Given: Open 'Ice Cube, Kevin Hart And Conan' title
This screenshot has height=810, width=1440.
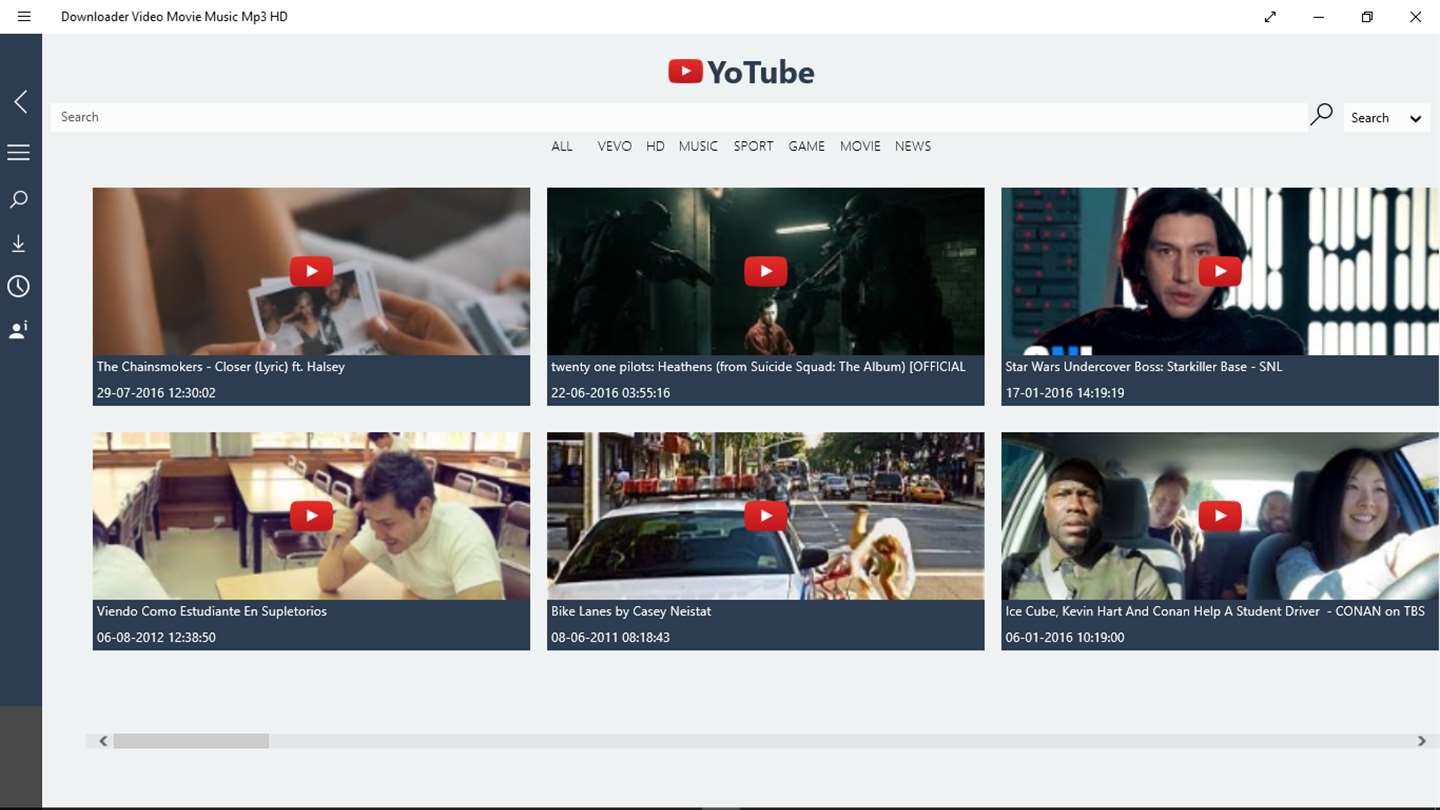Looking at the screenshot, I should tap(1215, 611).
